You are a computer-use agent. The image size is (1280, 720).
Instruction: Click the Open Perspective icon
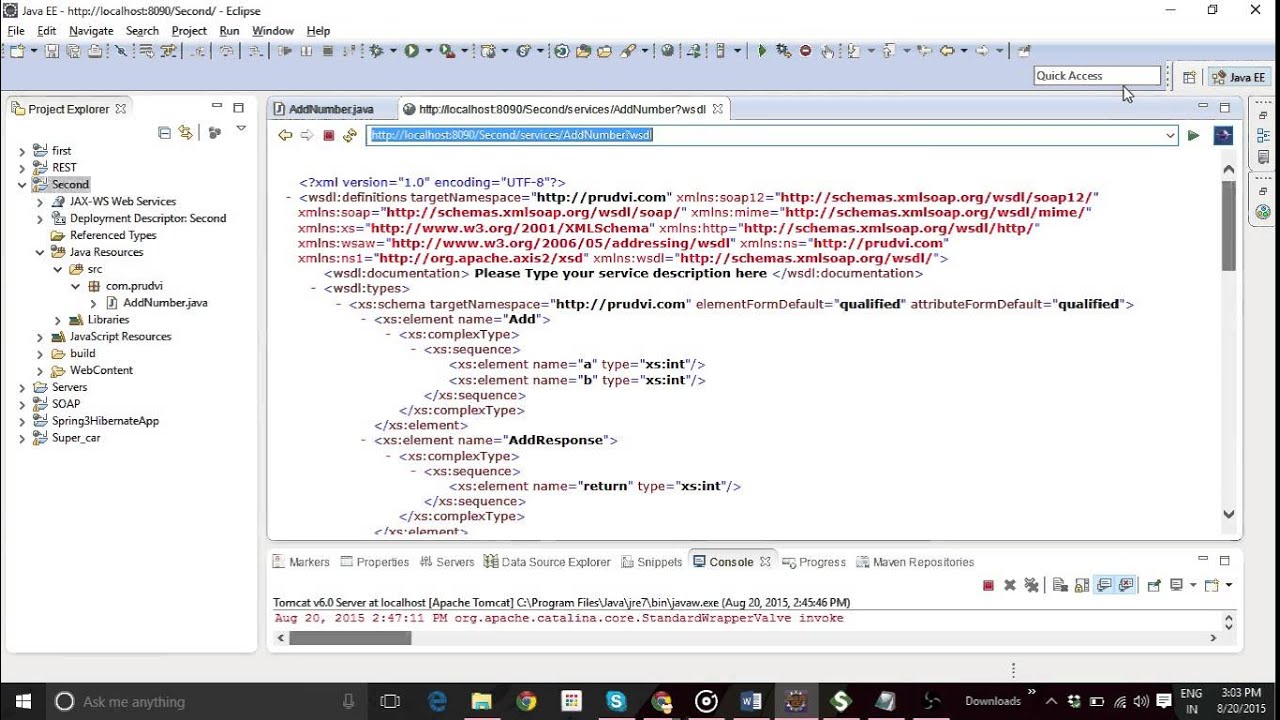tap(1189, 77)
